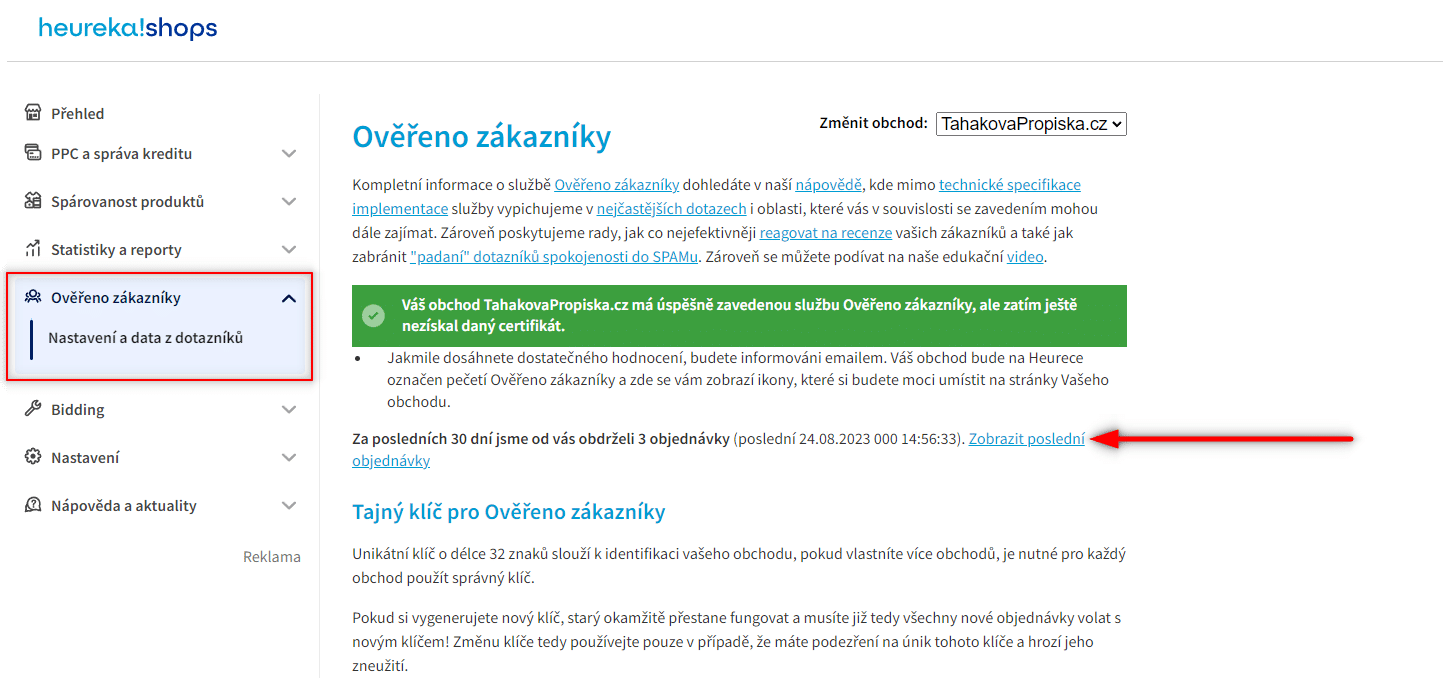Click the "Jakmile dosáhnete dostatečného hodnocení" bullet text

[x=748, y=380]
